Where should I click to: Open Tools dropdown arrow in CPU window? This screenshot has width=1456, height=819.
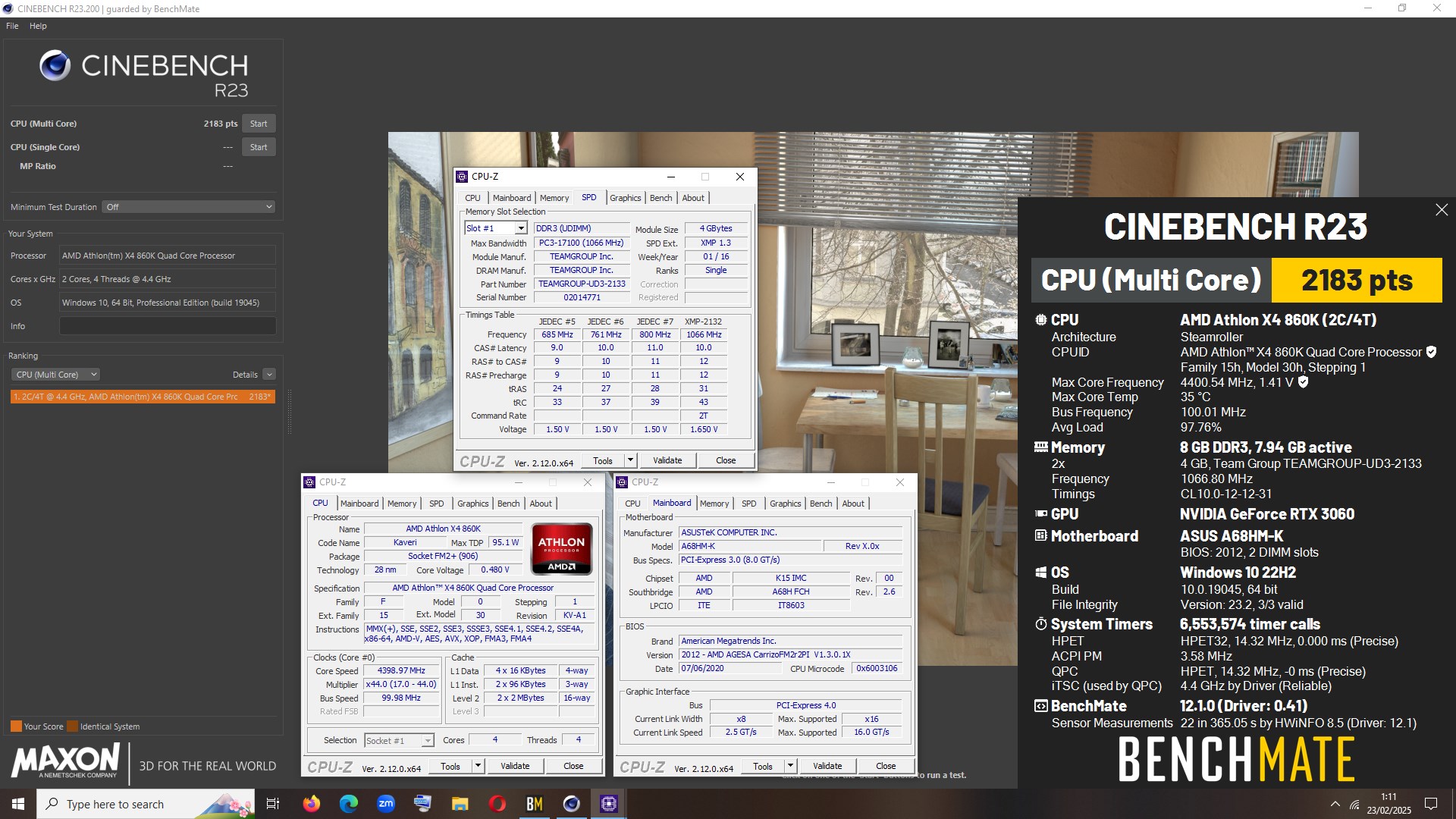(478, 766)
